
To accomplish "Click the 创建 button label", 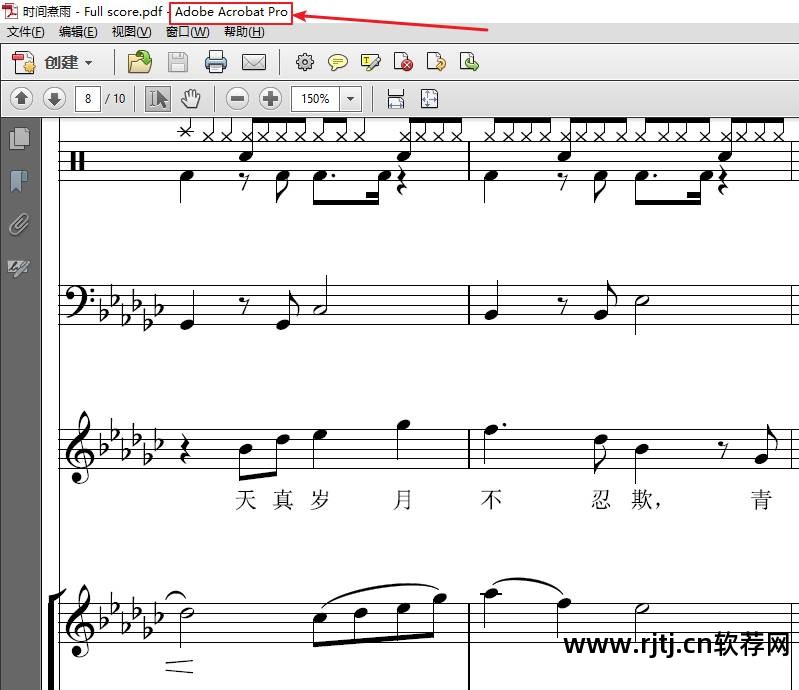I will pyautogui.click(x=61, y=62).
